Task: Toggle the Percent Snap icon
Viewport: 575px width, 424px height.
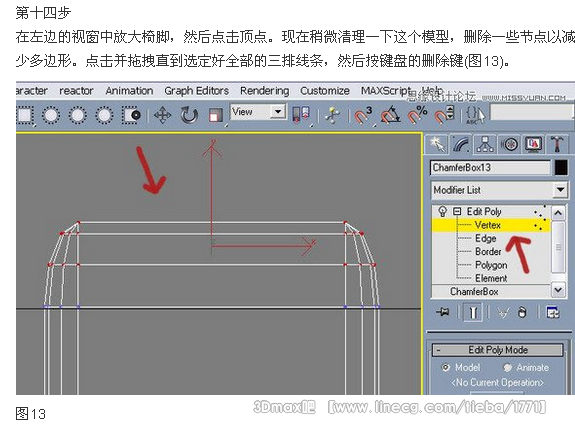Action: point(417,115)
